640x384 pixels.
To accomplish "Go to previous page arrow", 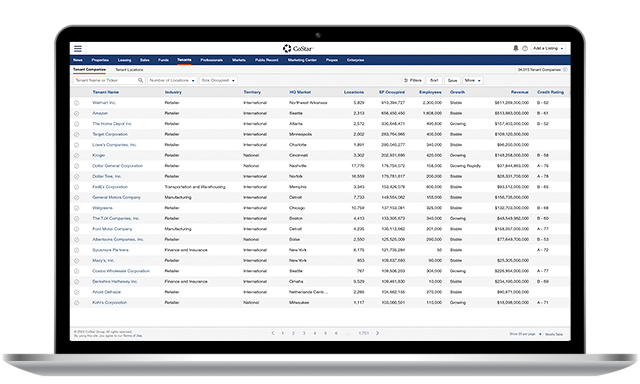I will 273,333.
